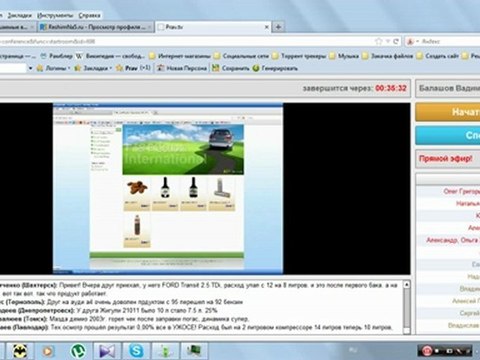480x360 pixels.
Task: Click the Генерировать toolbar button
Action: click(275, 68)
